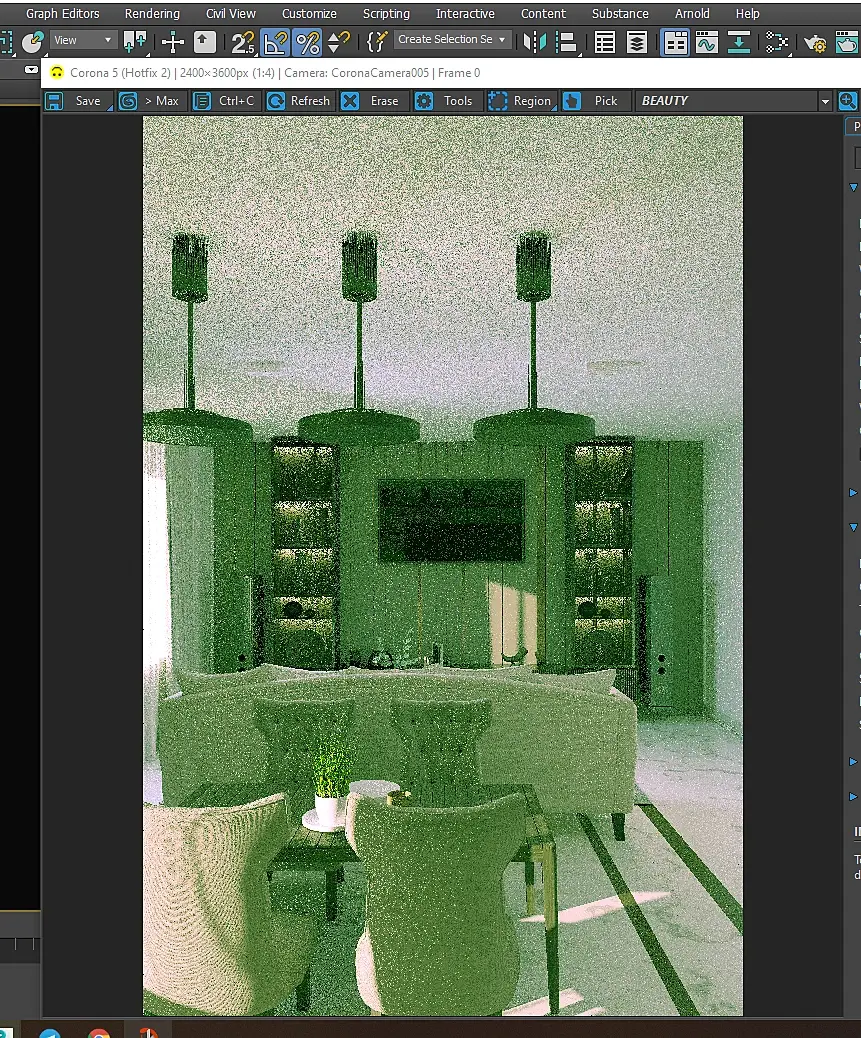This screenshot has width=861, height=1038.
Task: Open the Rendered Frame Window icon
Action: tap(847, 42)
